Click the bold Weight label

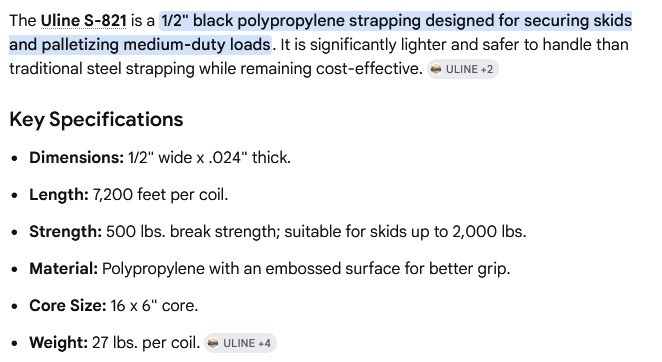click(x=58, y=343)
